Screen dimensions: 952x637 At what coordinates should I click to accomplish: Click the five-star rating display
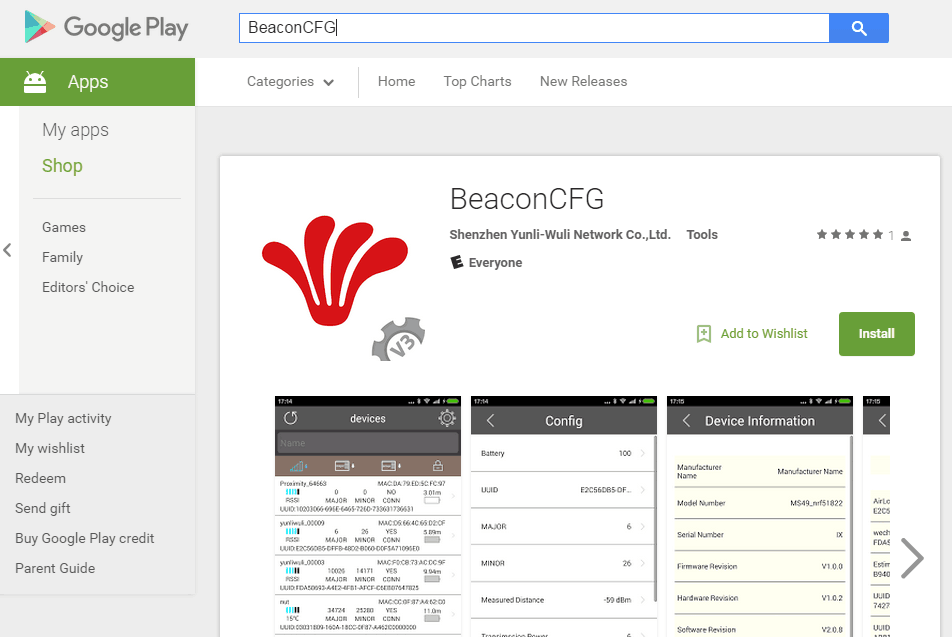[x=849, y=234]
